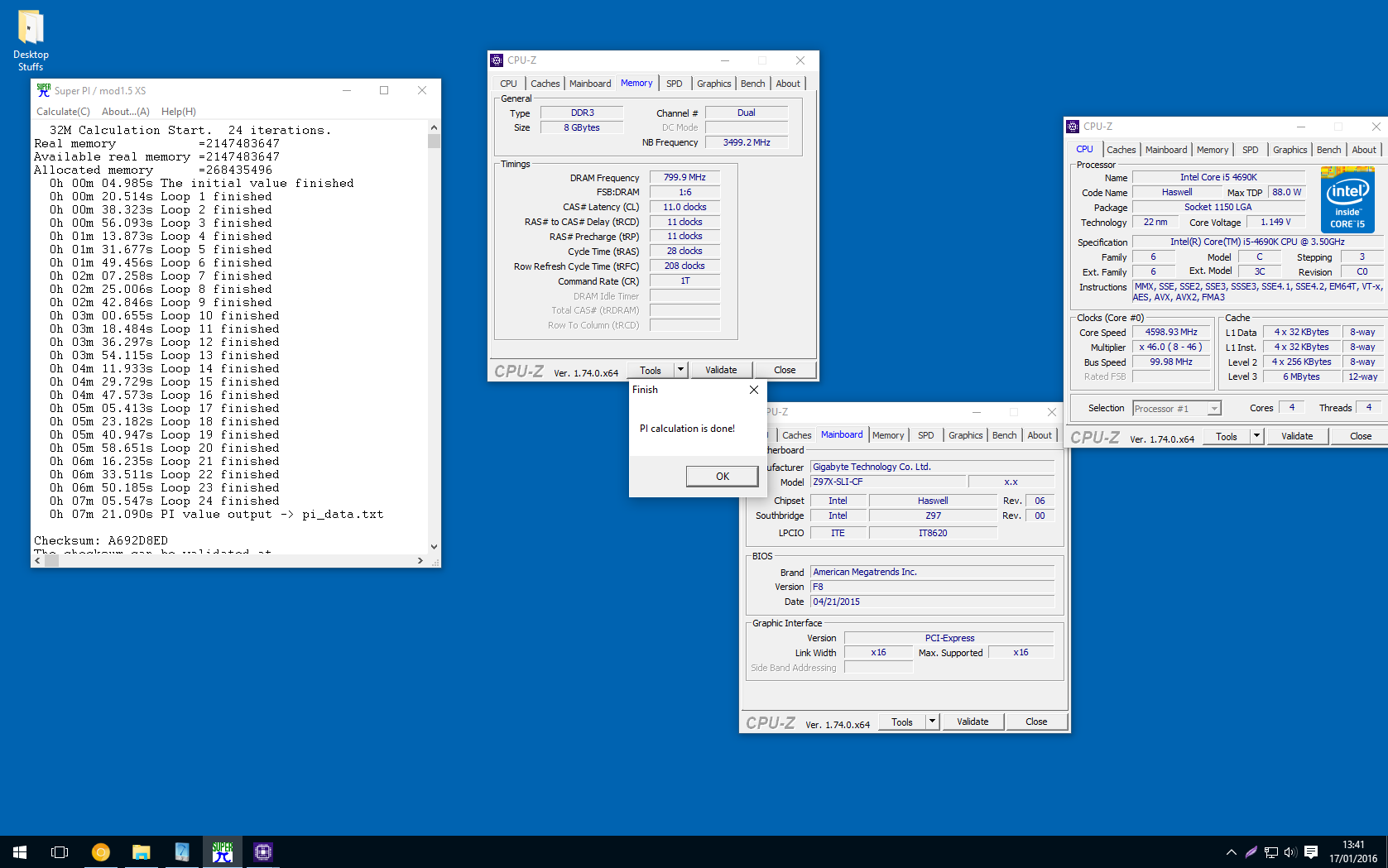
Task: Click the BIOS Date field 04/21/2015
Action: click(933, 602)
